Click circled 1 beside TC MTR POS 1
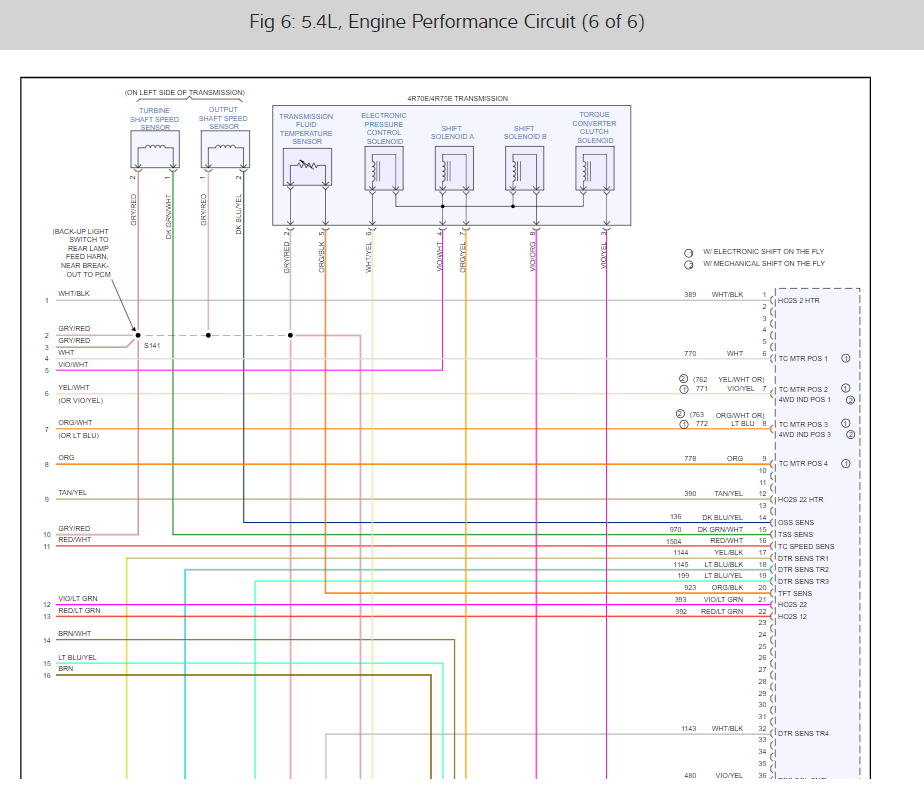The image size is (924, 811). 845,358
